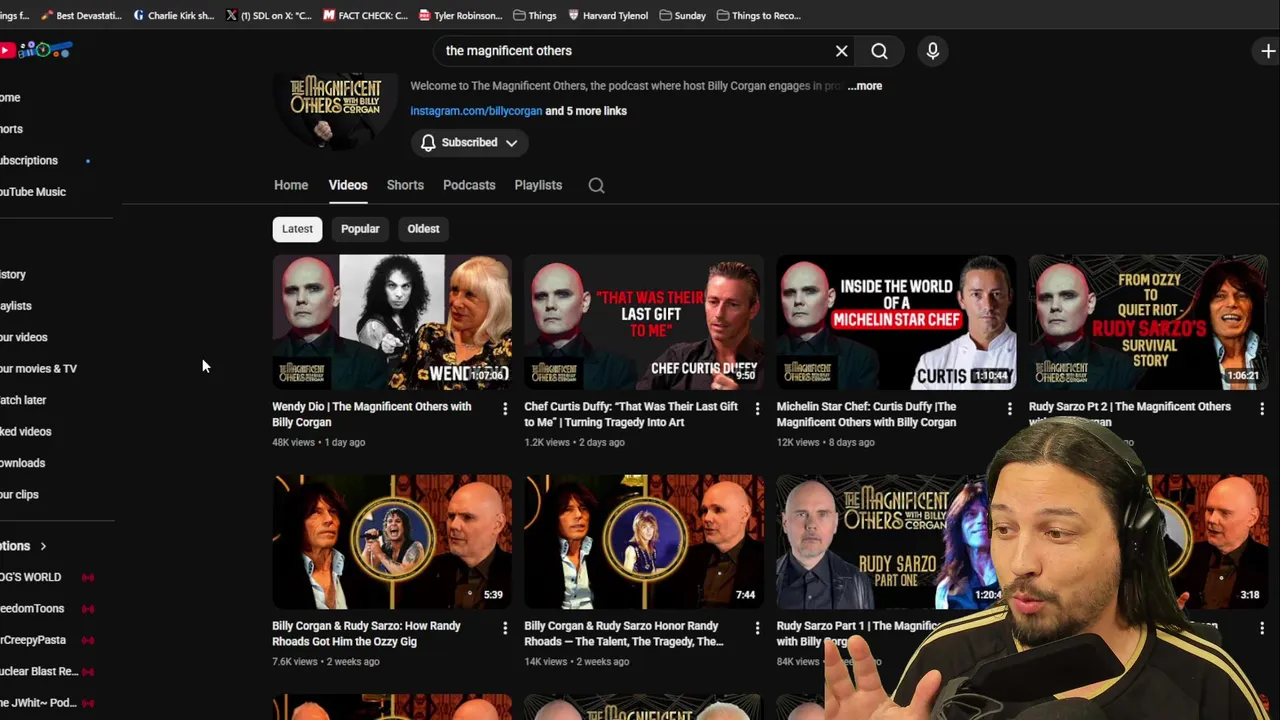Open menu for Wendy Dio video

(x=505, y=408)
